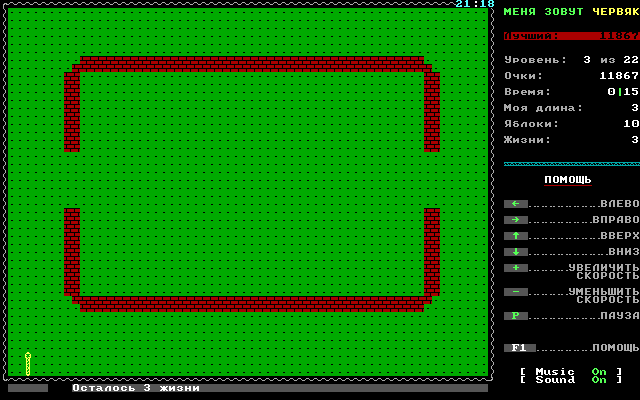Click the minus key slow-down icon
Viewport: 640px width, 400px height.
click(x=516, y=292)
